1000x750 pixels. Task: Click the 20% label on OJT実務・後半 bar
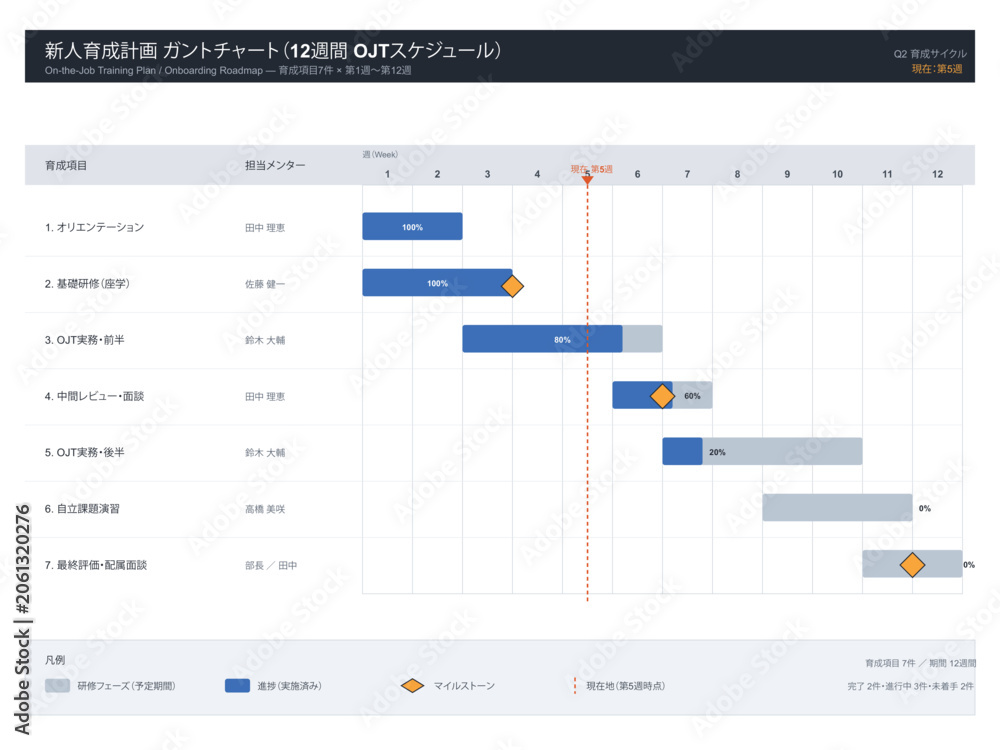(717, 452)
